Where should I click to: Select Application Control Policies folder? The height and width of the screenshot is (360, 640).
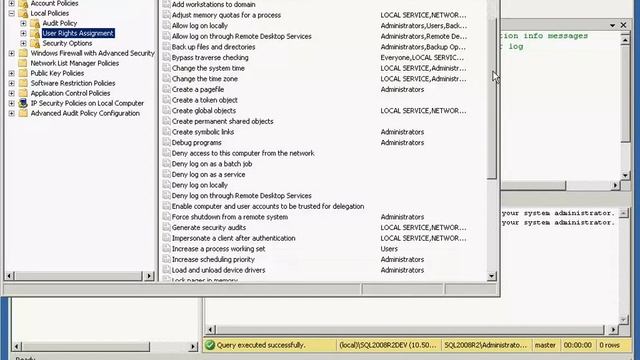(70, 93)
